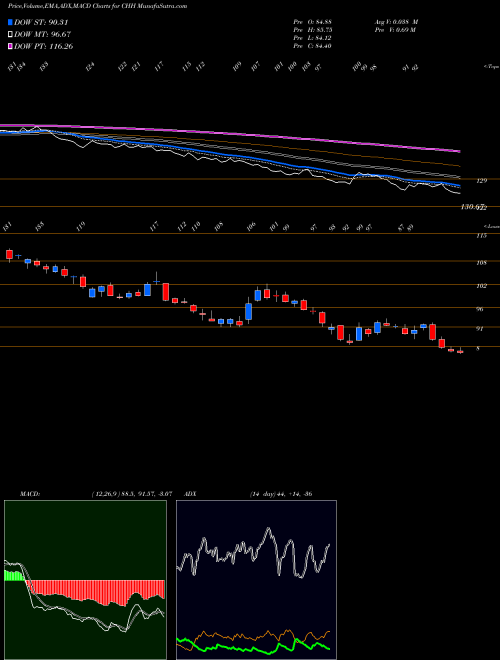Click the white DOW MT legend swatch
Image resolution: width=500 pixels, height=660 pixels.
coord(11,34)
